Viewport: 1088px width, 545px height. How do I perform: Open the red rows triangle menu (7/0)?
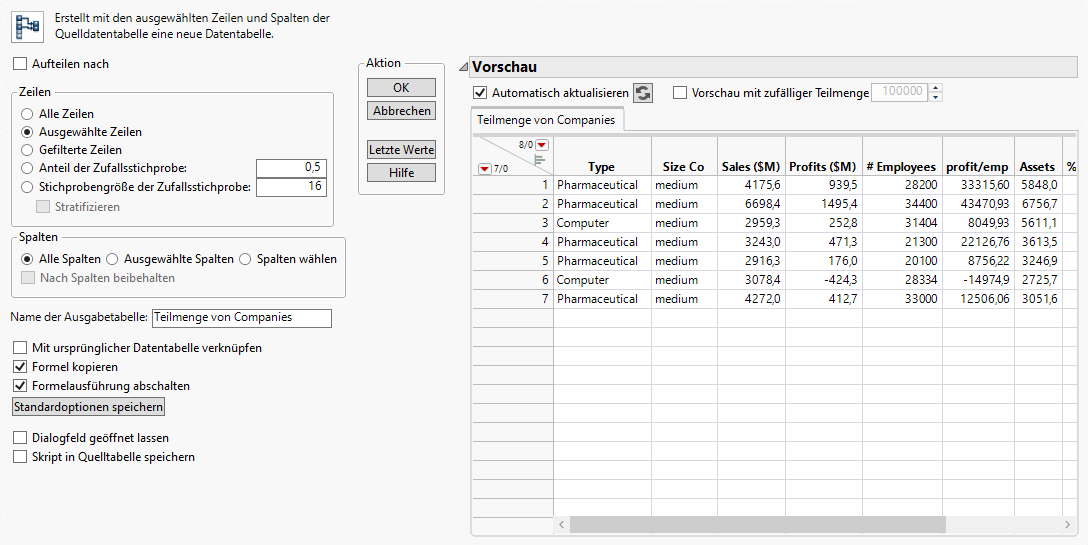[485, 169]
